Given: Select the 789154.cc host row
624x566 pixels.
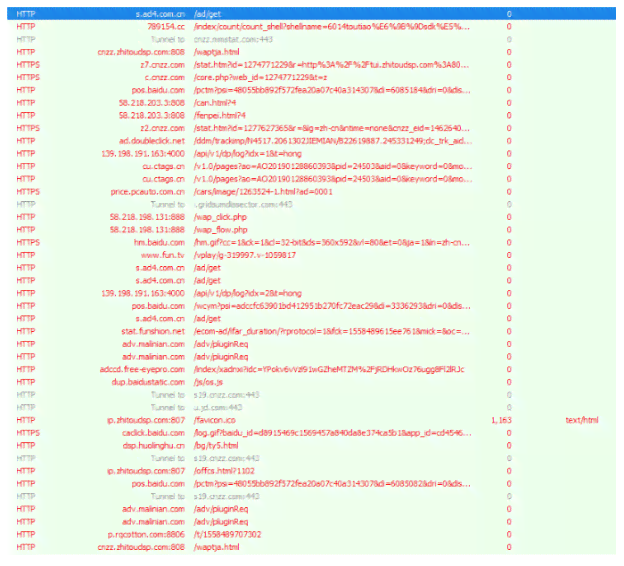Looking at the screenshot, I should click(x=311, y=27).
